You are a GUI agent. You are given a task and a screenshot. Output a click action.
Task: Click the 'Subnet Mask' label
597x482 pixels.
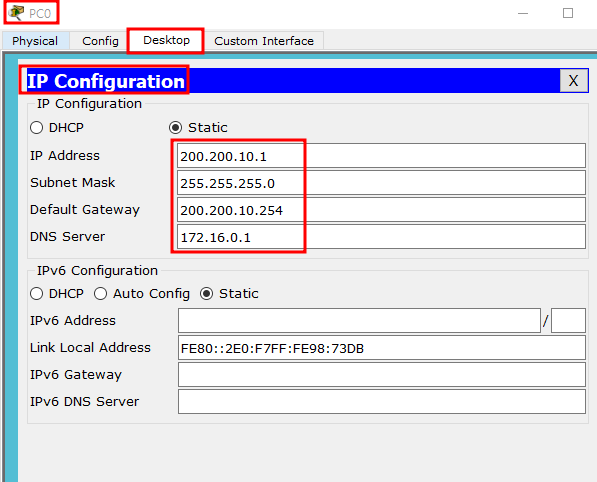[72, 182]
